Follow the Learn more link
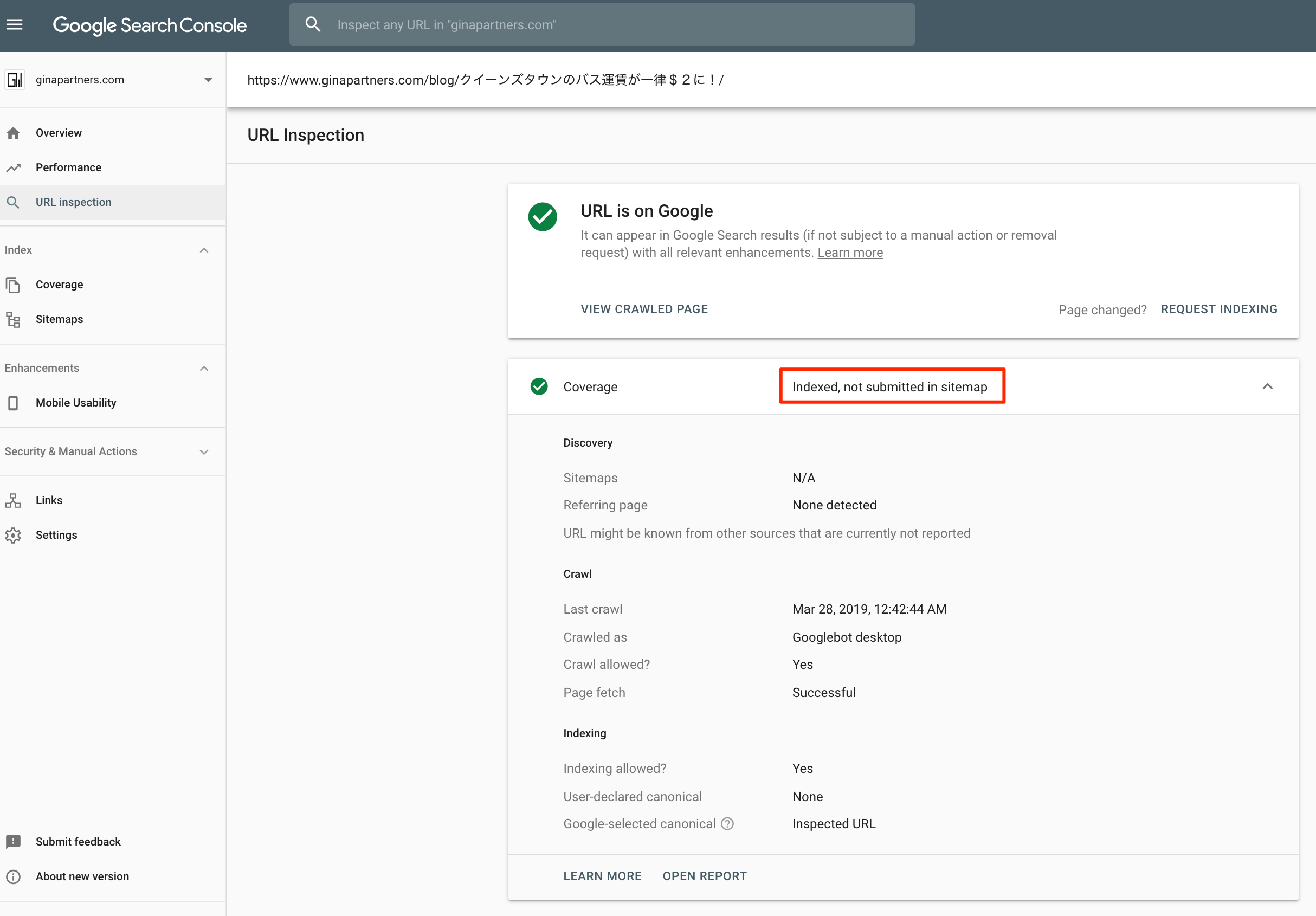This screenshot has width=1316, height=916. click(x=850, y=253)
